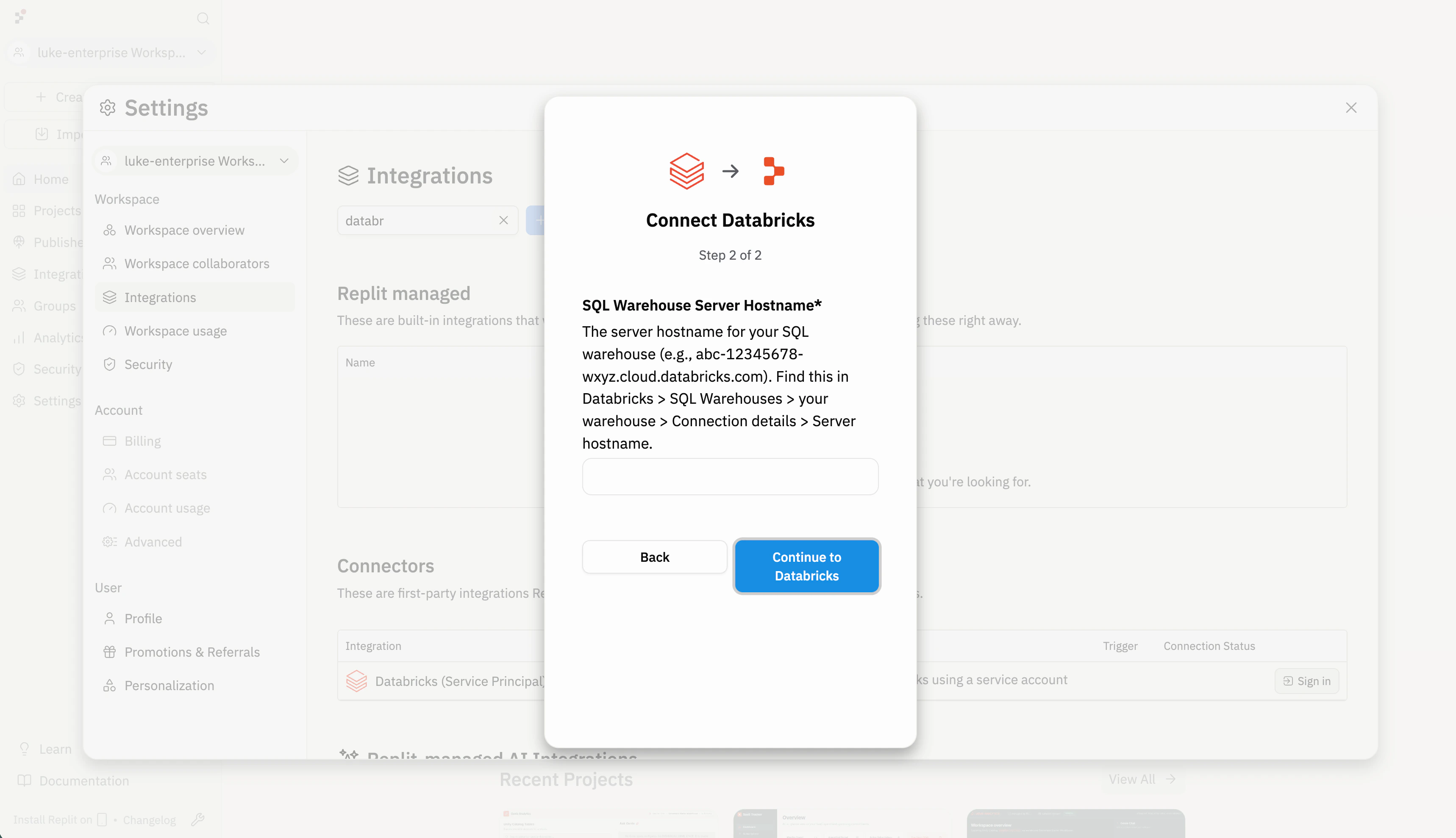Click the Security shield icon in Settings sidebar
The height and width of the screenshot is (838, 1456).
coord(109,364)
